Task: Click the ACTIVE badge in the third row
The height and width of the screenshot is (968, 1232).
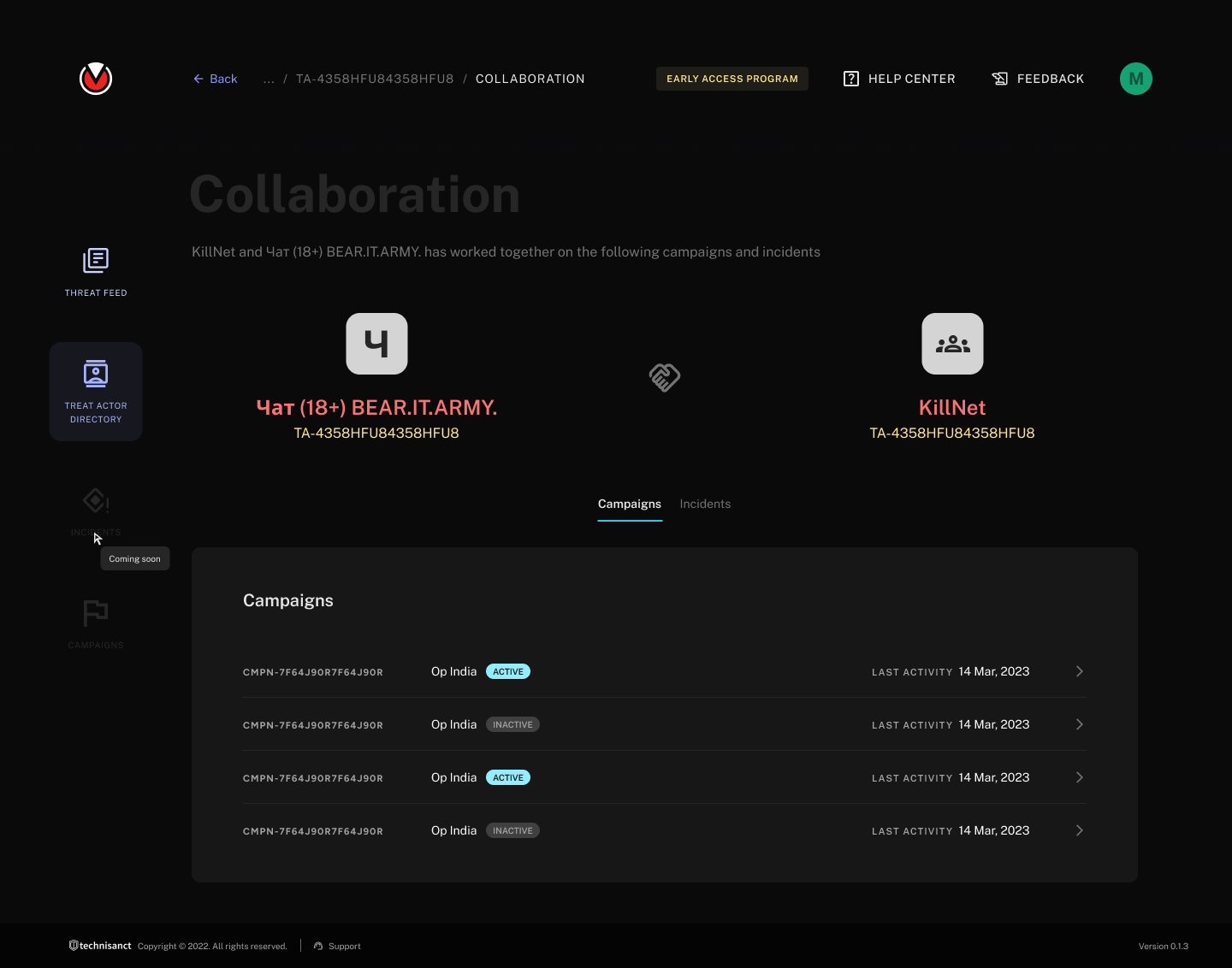Action: pos(508,777)
